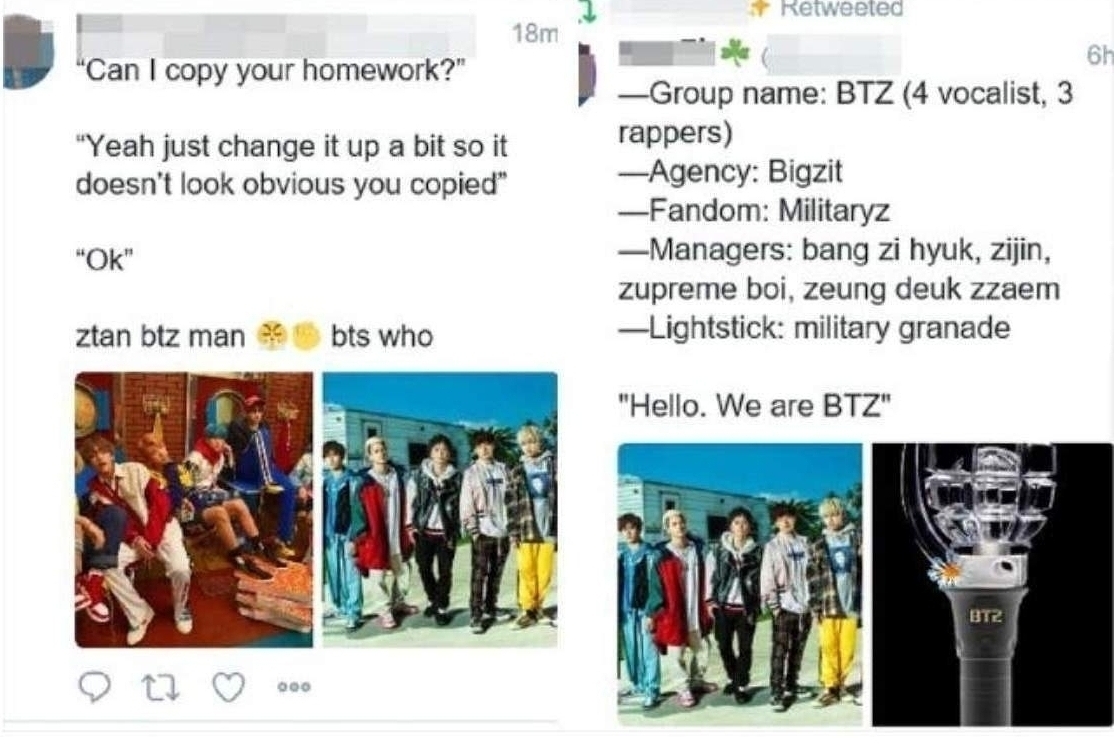Open left tweet's outdoor group photo
The image size is (1114, 755).
tap(440, 509)
